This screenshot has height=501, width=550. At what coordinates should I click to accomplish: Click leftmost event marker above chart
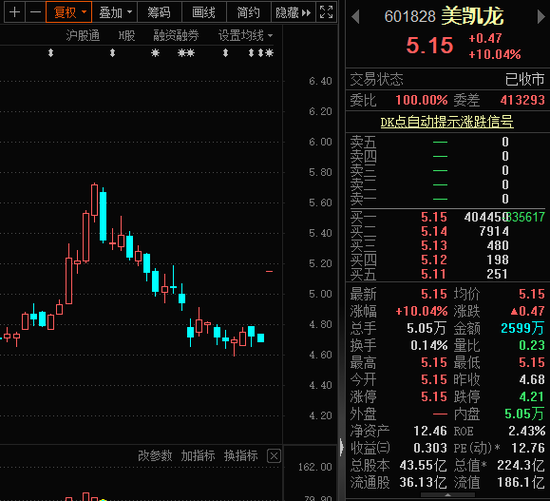51,53
